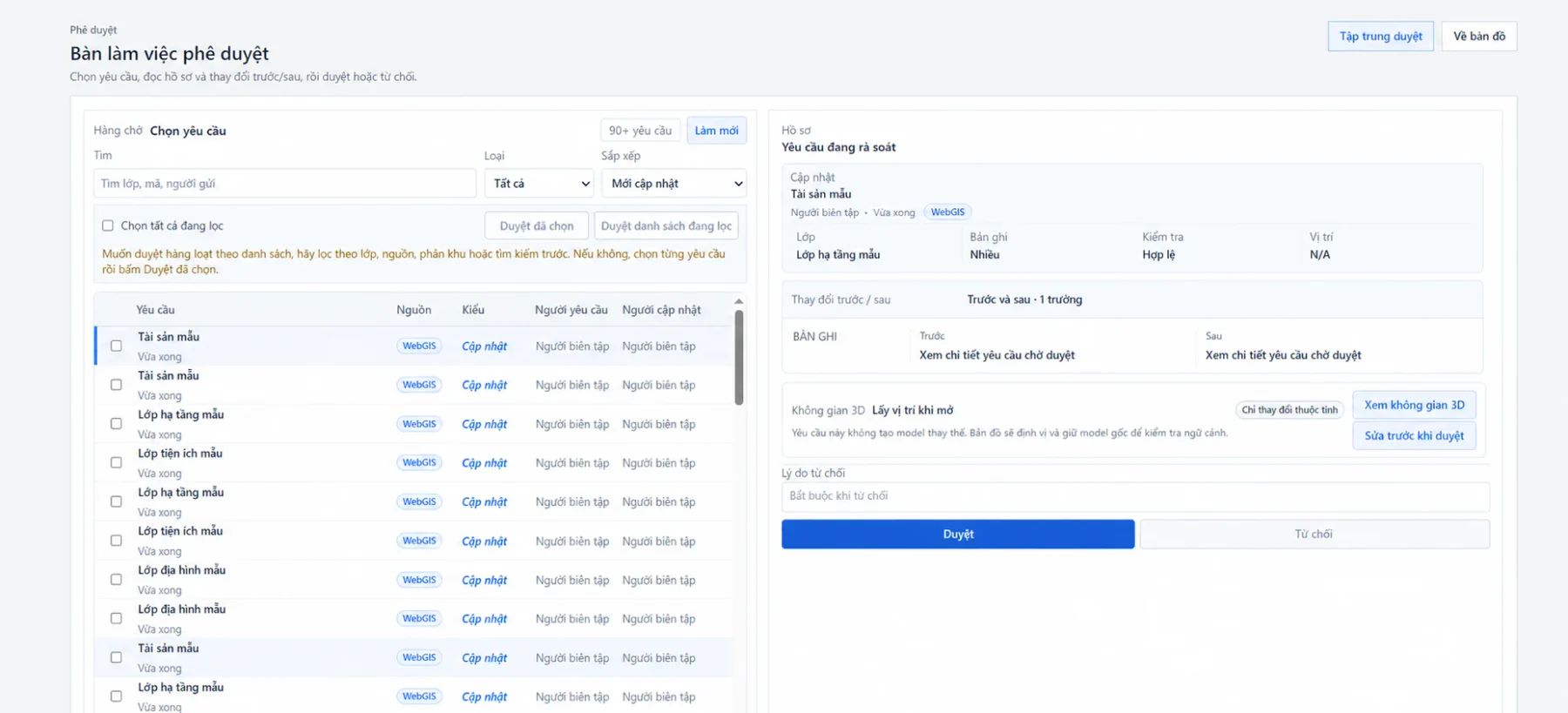The width and height of the screenshot is (1568, 713).
Task: Click the blue 'Duyệt' approve button
Action: pos(958,535)
